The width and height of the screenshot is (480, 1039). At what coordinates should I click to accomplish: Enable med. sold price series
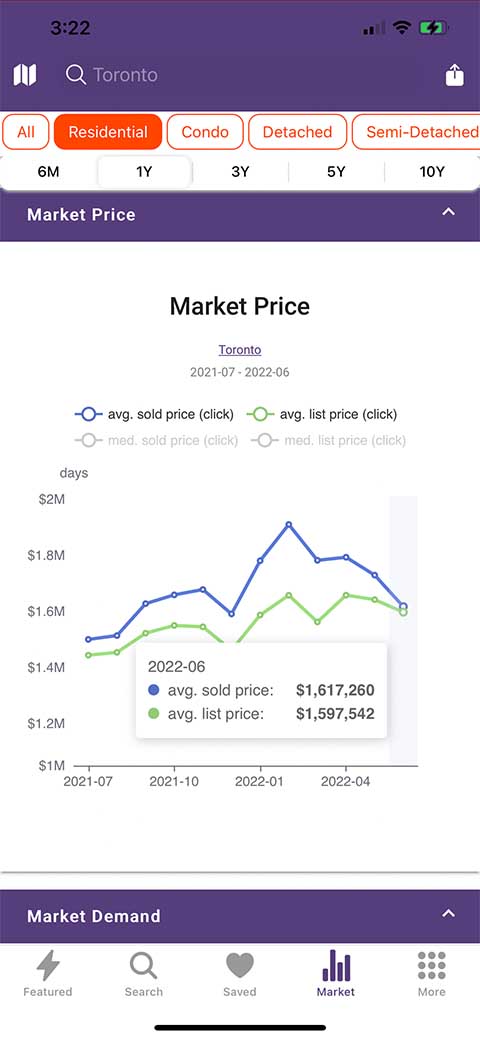(156, 440)
